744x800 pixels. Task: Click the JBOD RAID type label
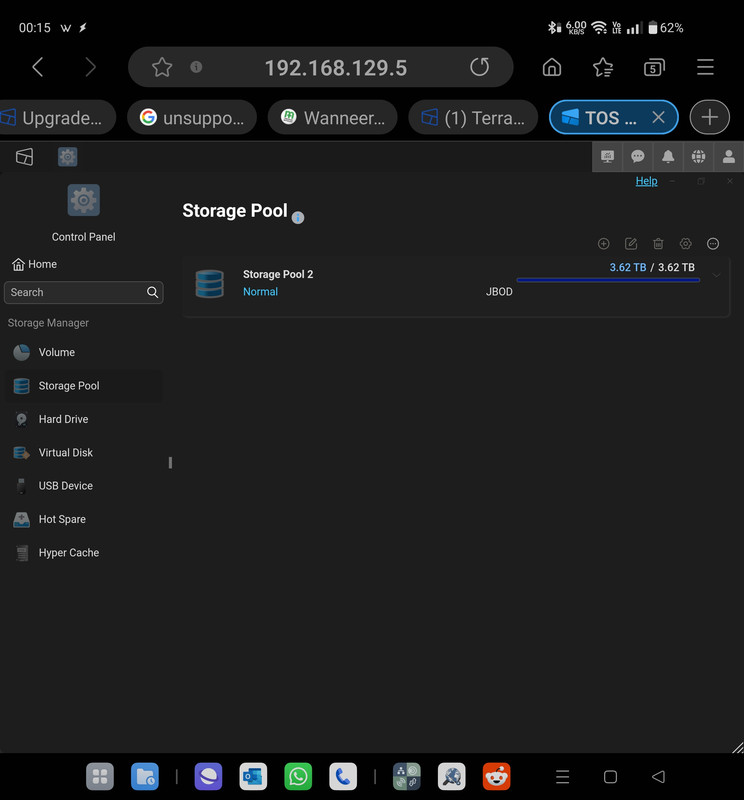[x=499, y=292]
